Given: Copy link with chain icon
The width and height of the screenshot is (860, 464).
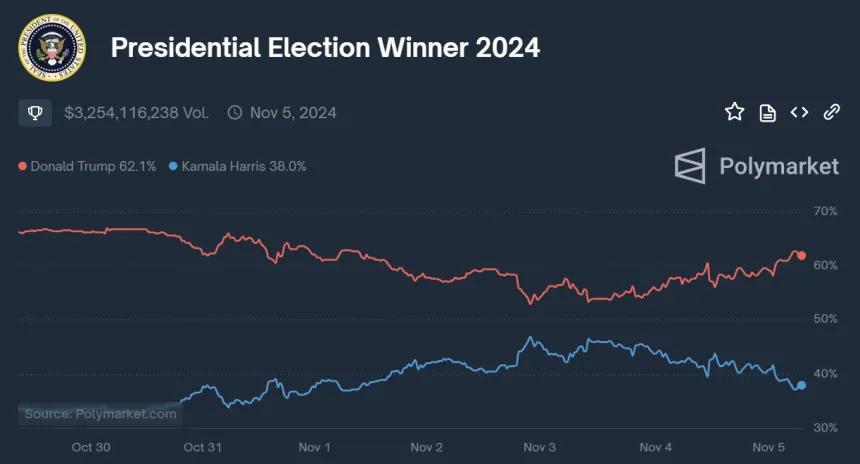Looking at the screenshot, I should point(831,112).
